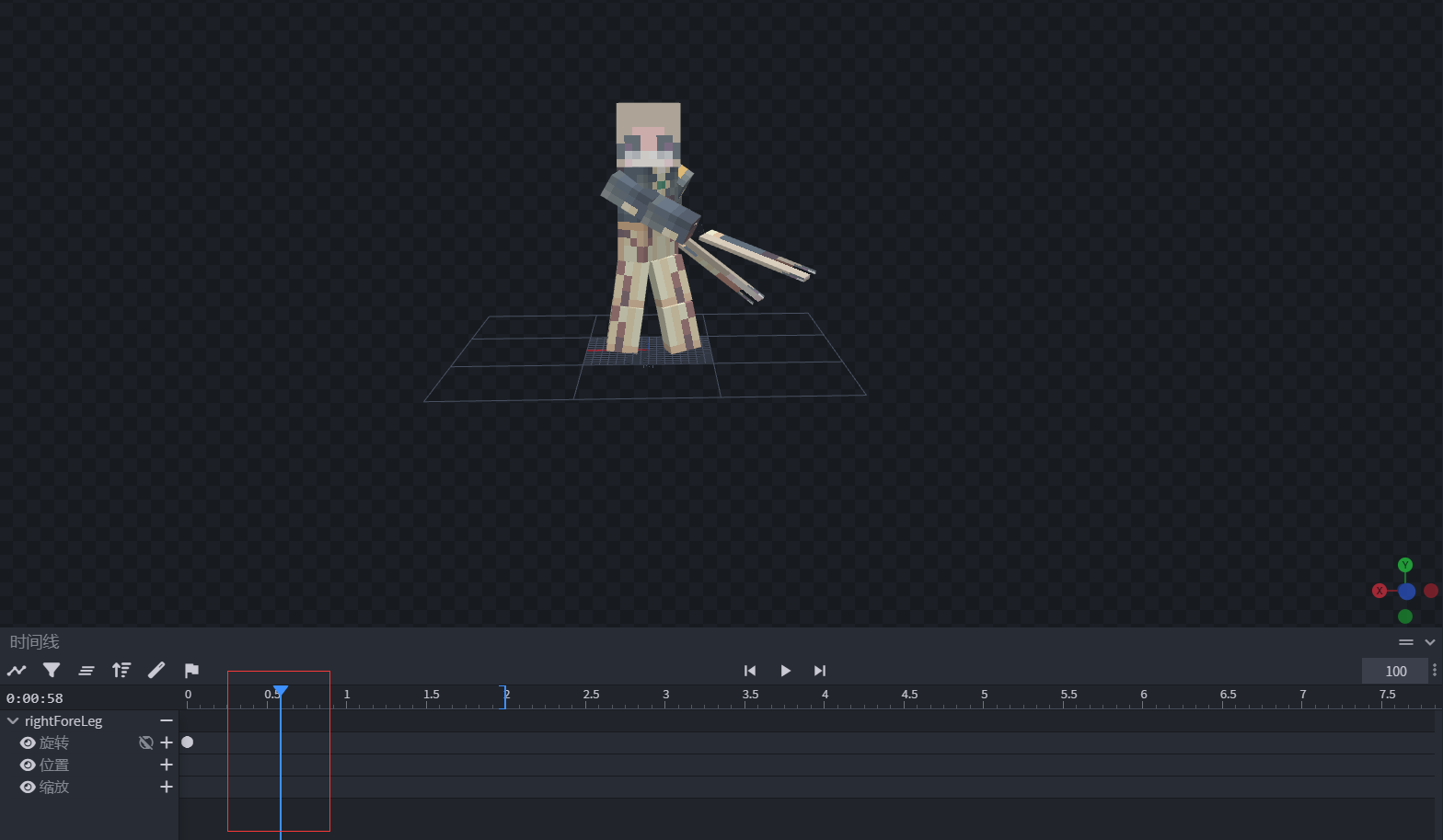The height and width of the screenshot is (840, 1443).
Task: Remove rightForeLeg animator with the minus icon
Action: tap(167, 720)
